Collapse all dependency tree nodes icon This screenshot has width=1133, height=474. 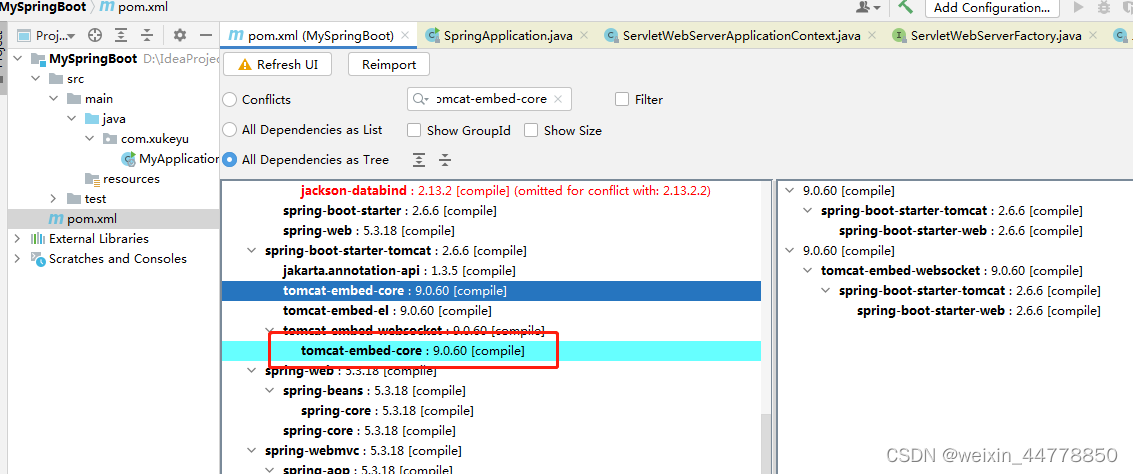(x=445, y=160)
